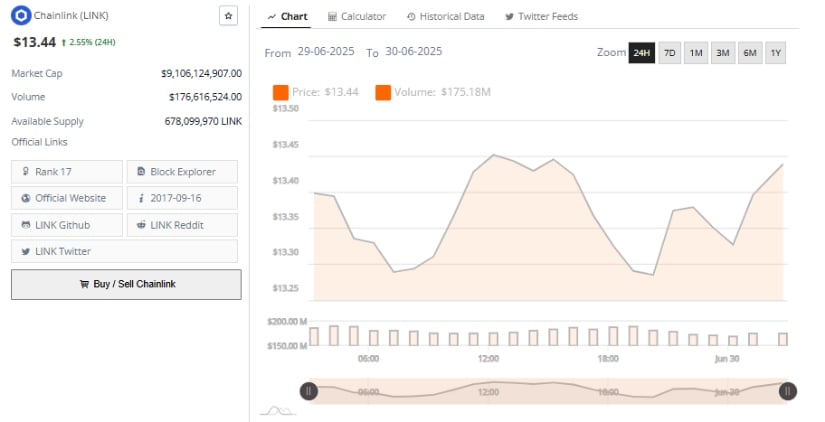The height and width of the screenshot is (422, 825).
Task: Click the Buy / Sell Chainlink button
Action: 126,284
